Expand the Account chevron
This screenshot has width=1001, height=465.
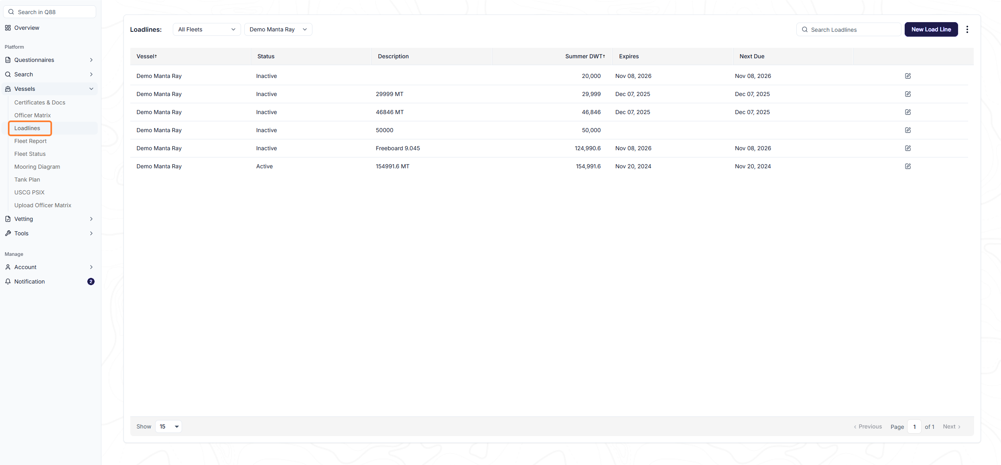pyautogui.click(x=91, y=267)
